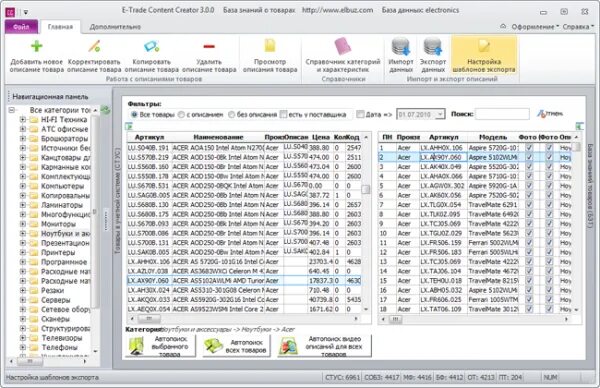Expand the АТС офисные tree node
600x388 pixels.
click(23, 129)
